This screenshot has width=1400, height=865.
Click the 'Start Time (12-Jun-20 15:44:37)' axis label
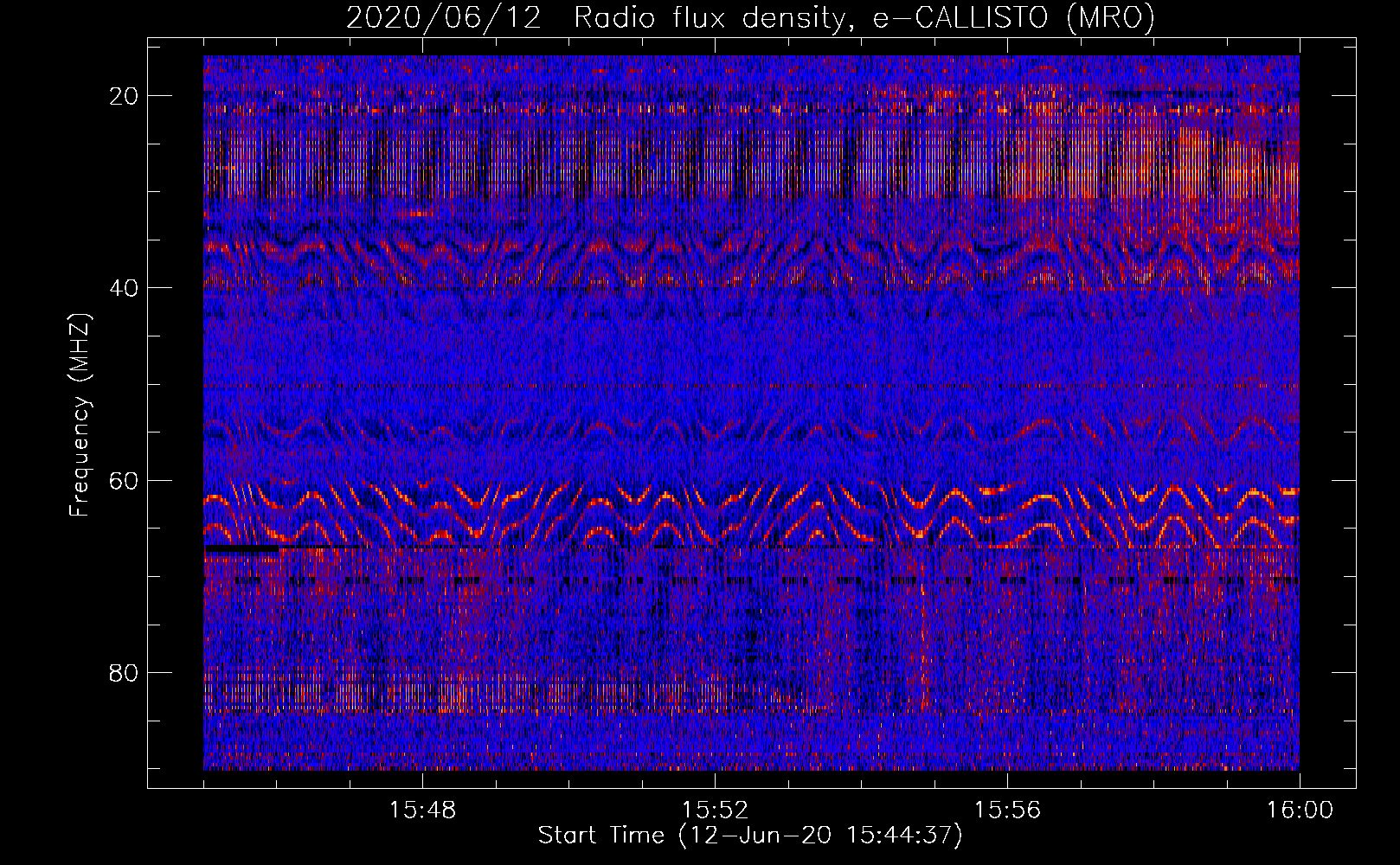[750, 836]
